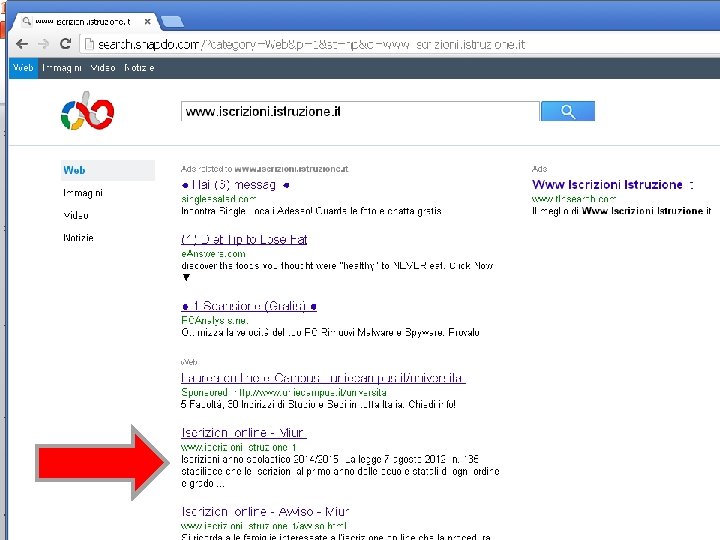
Task: Click the green URL under 'Iscrizioni online - Miur'
Action: (239, 447)
